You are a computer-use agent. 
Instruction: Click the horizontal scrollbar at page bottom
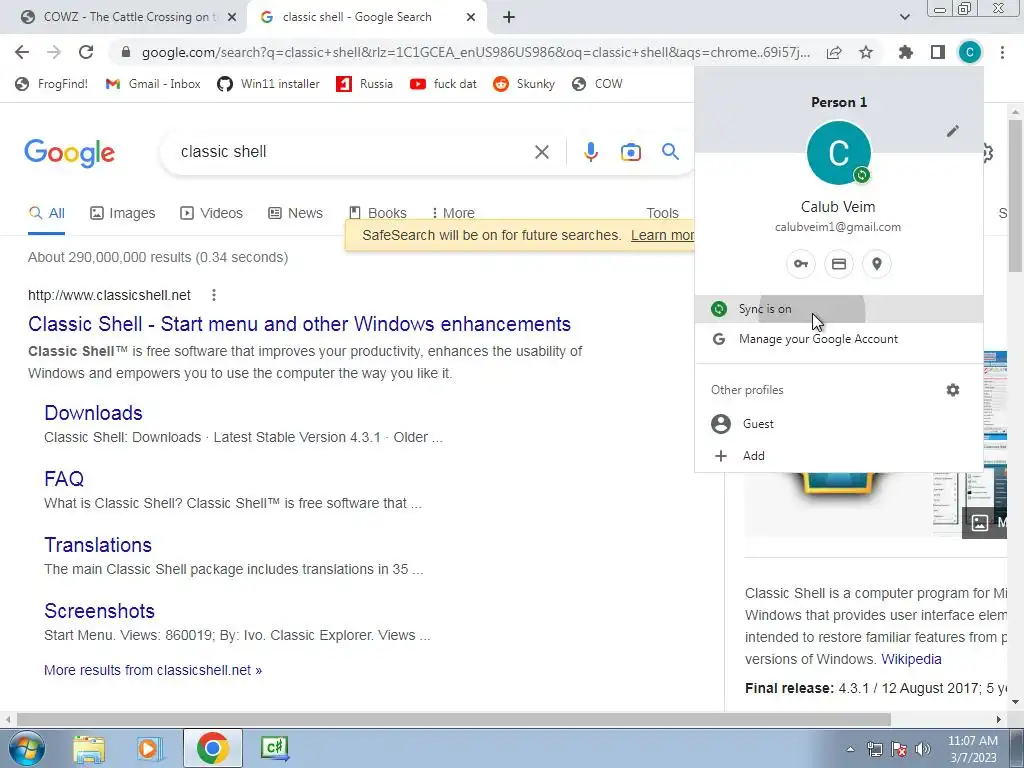tap(454, 719)
